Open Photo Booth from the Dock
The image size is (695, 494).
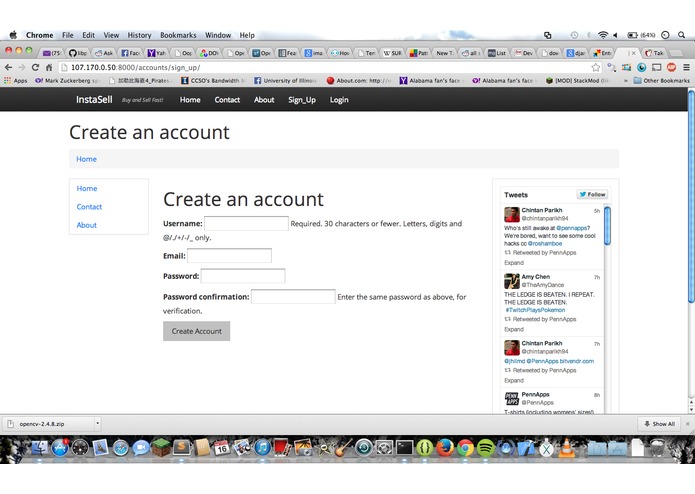(282, 447)
